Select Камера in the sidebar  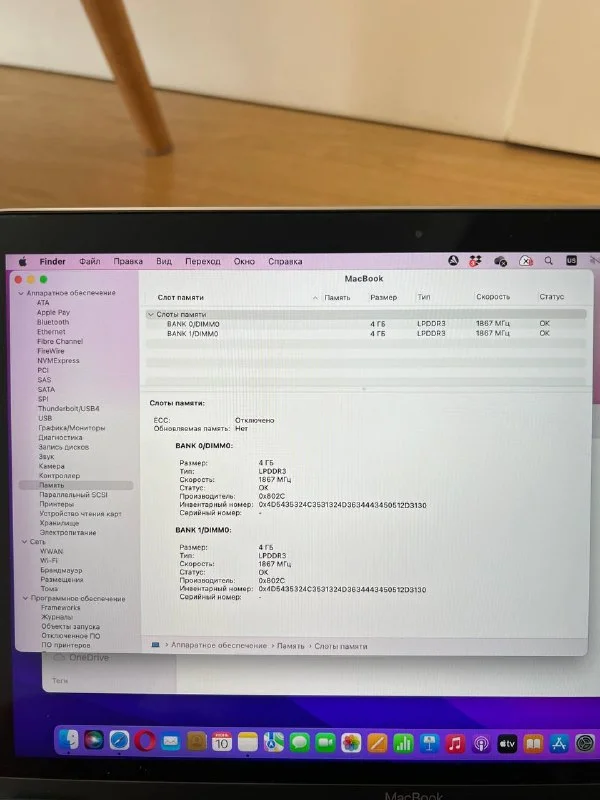[x=52, y=466]
